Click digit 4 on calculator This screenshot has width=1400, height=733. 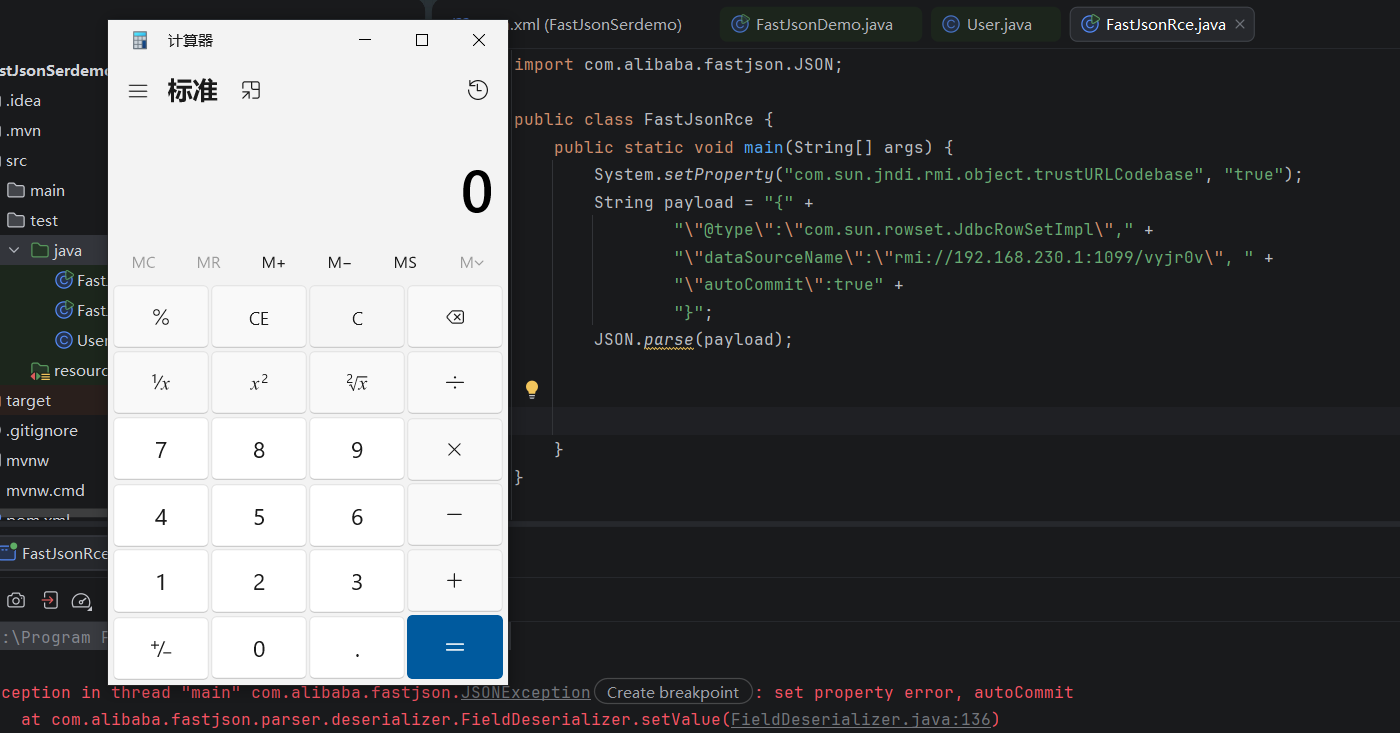161,515
